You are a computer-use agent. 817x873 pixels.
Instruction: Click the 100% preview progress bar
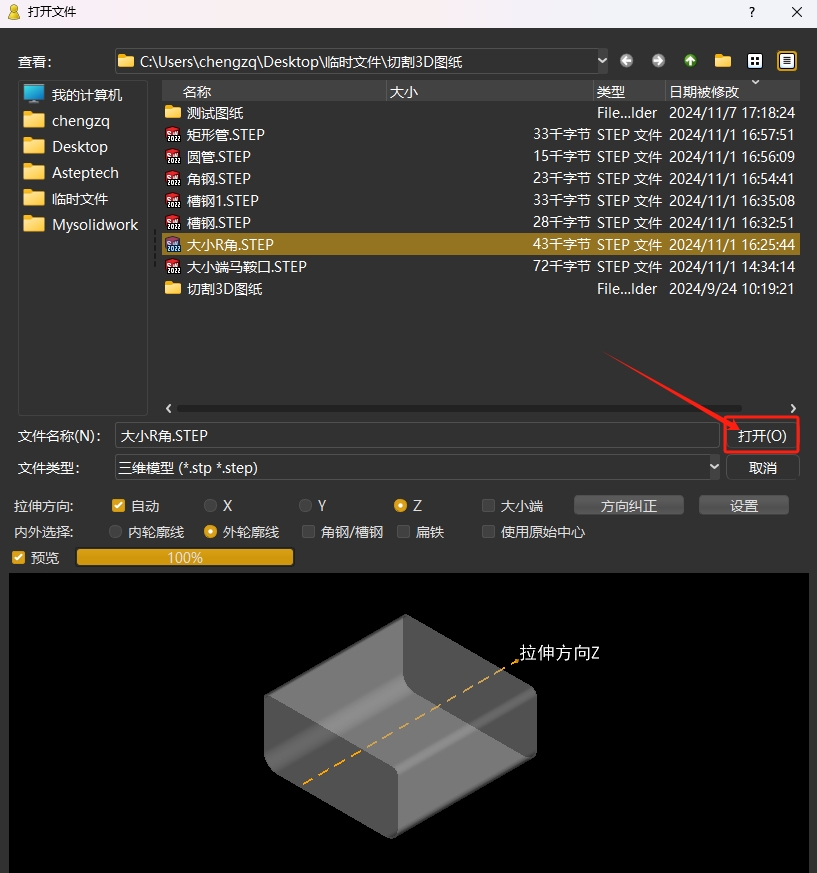[x=185, y=557]
